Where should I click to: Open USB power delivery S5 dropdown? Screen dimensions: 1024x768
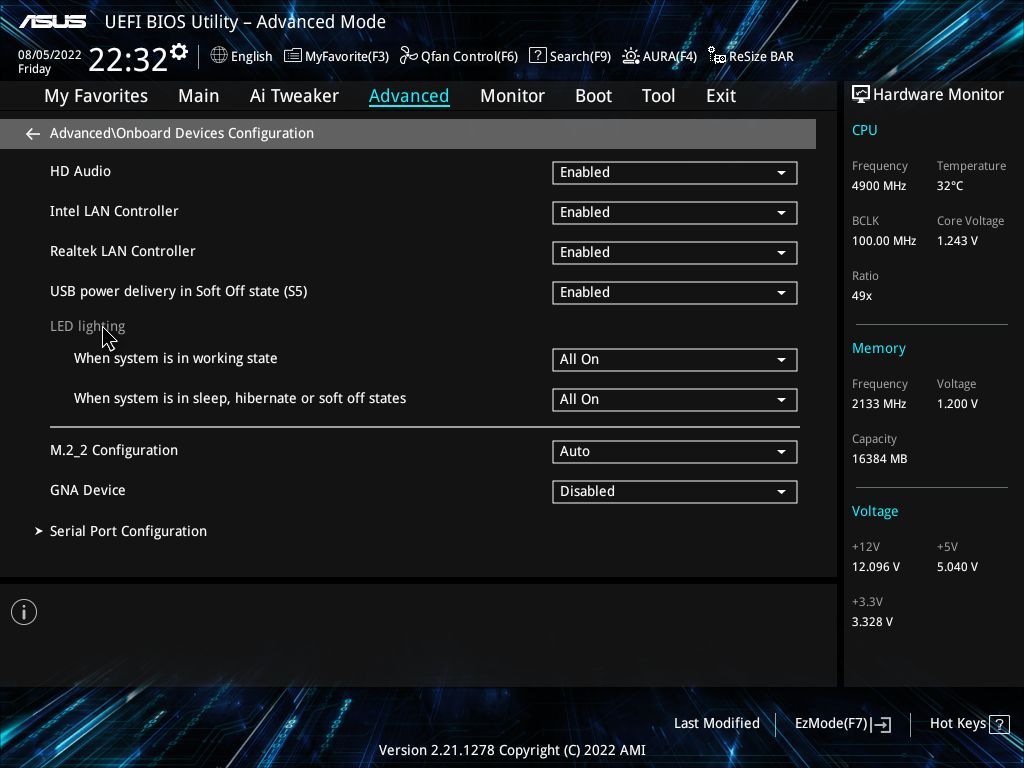click(675, 293)
